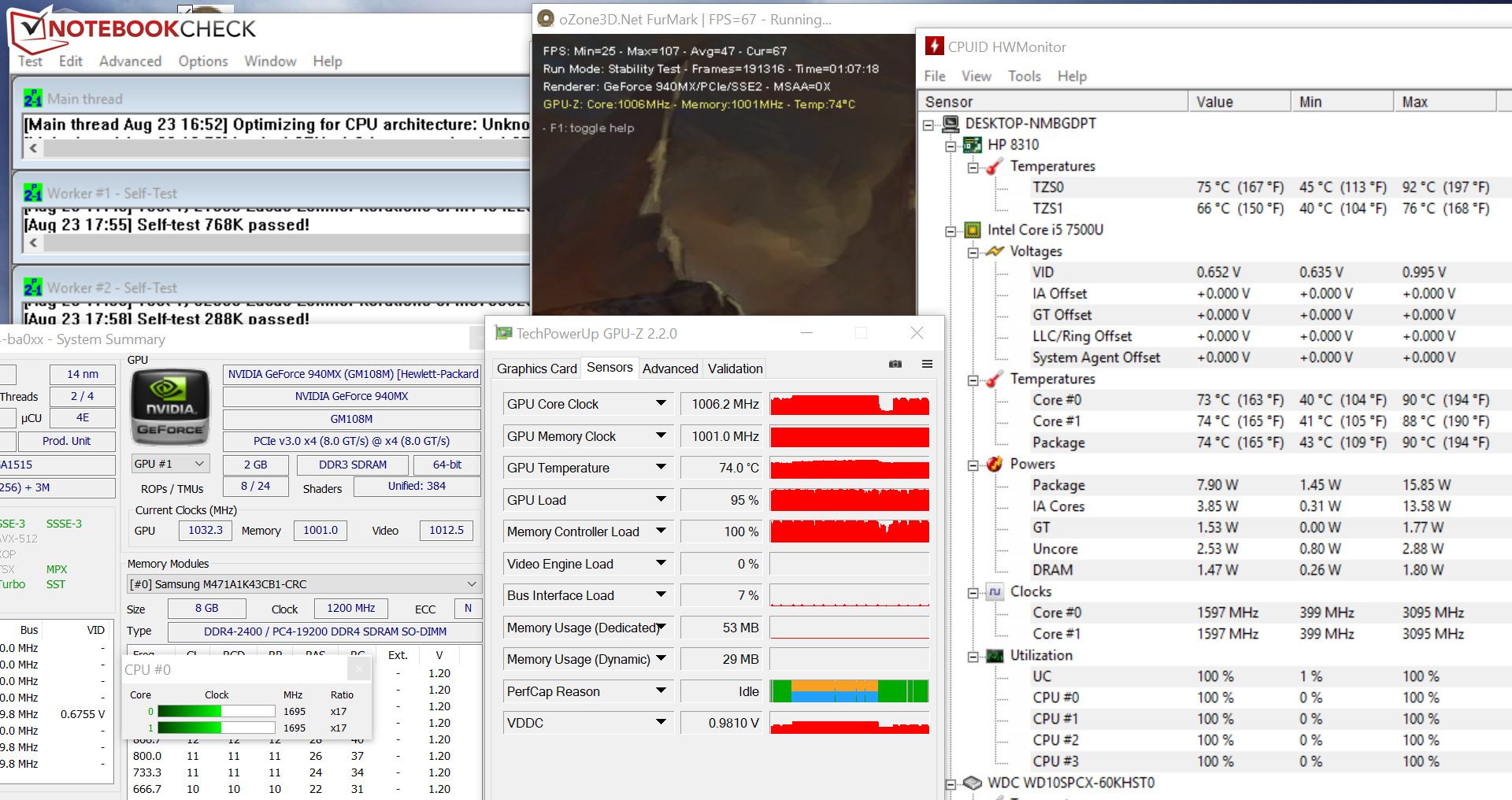This screenshot has height=800, width=1512.
Task: Open the Advanced menu in Prime95
Action: coord(130,61)
